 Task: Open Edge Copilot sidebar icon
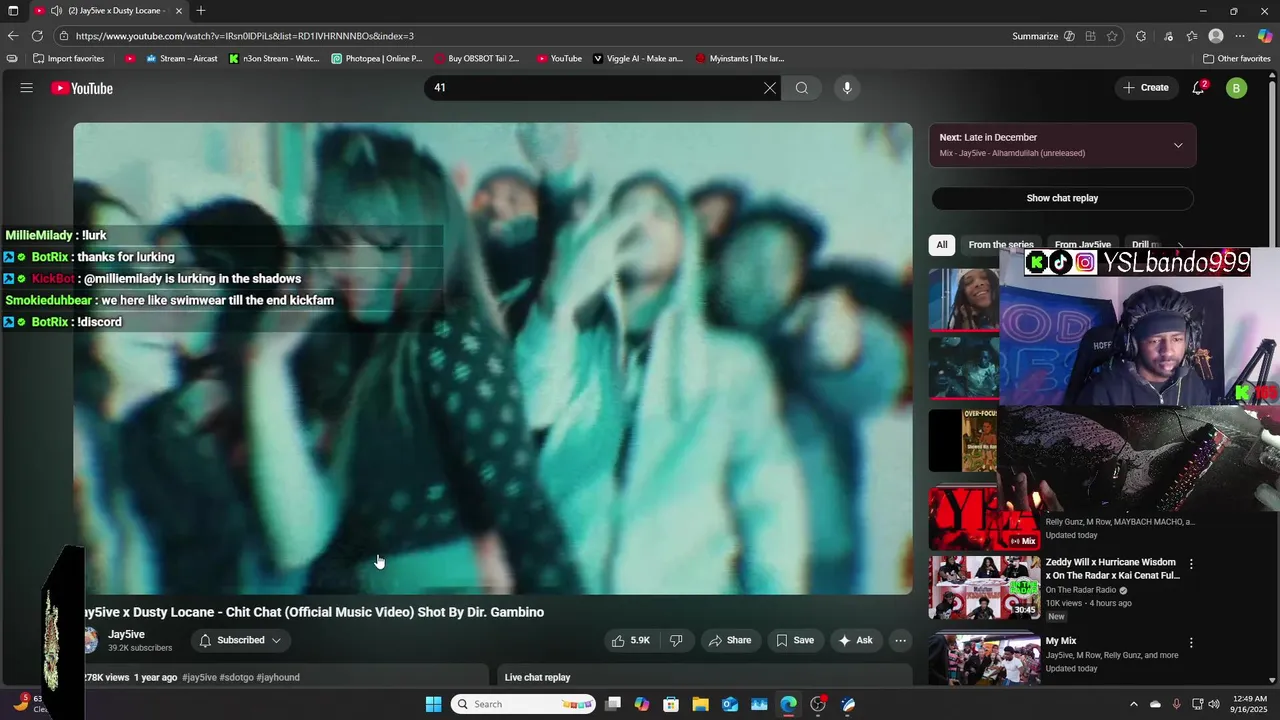(1265, 36)
